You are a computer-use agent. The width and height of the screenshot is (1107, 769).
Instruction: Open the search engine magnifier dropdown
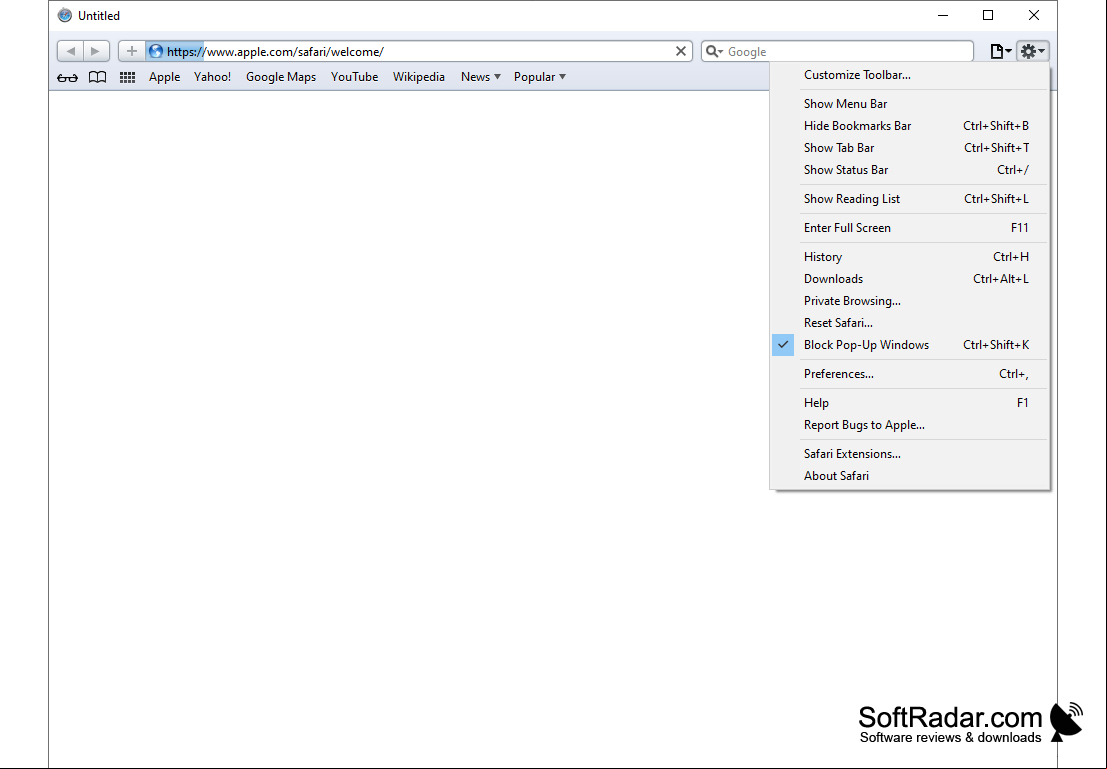pos(714,52)
